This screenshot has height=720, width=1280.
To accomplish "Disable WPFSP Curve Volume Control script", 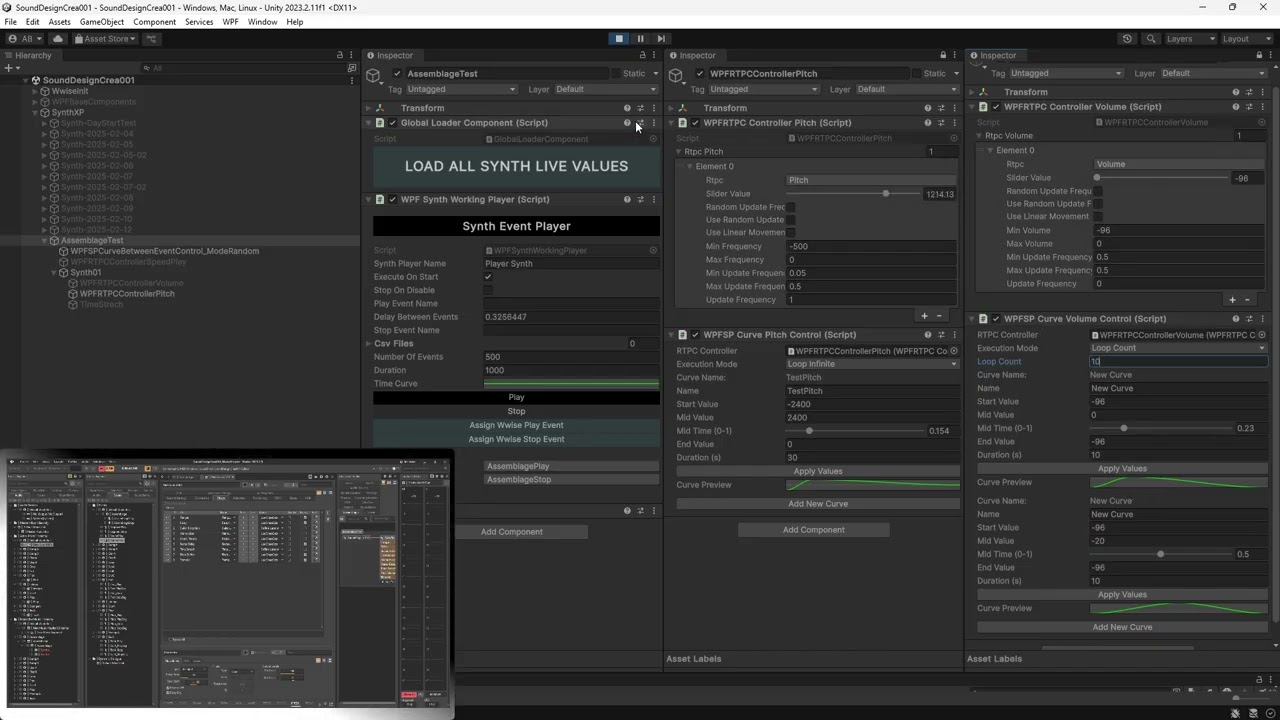I will 995,319.
